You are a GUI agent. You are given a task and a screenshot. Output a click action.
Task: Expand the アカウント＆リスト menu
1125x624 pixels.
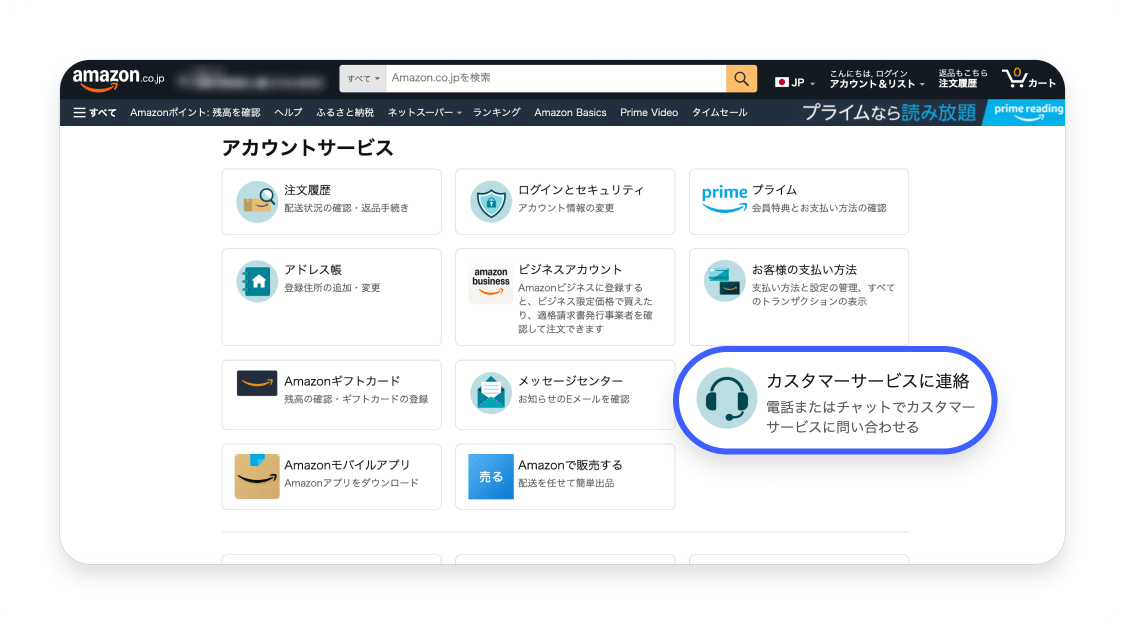871,83
